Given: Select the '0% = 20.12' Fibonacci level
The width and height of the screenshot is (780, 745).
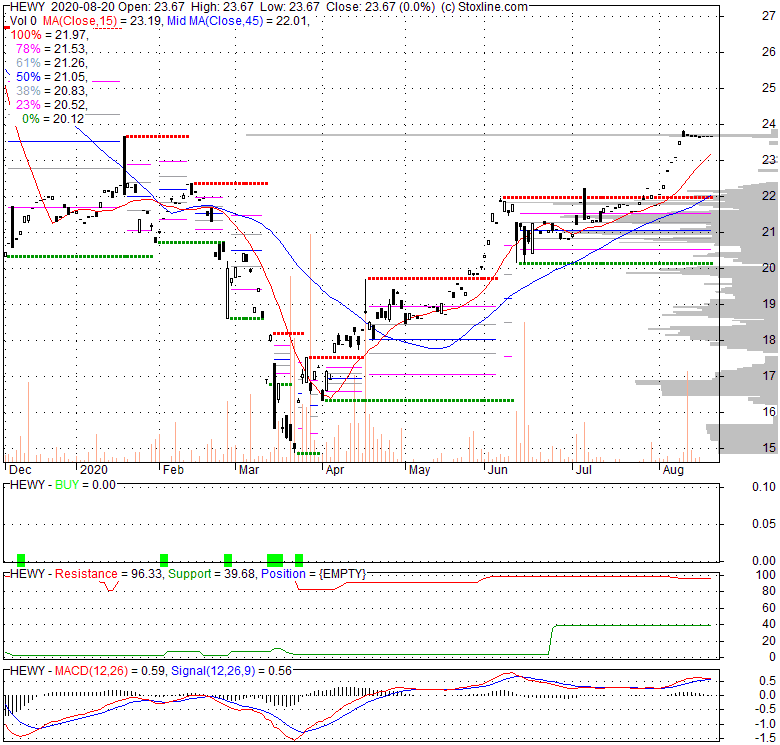Looking at the screenshot, I should coord(53,119).
